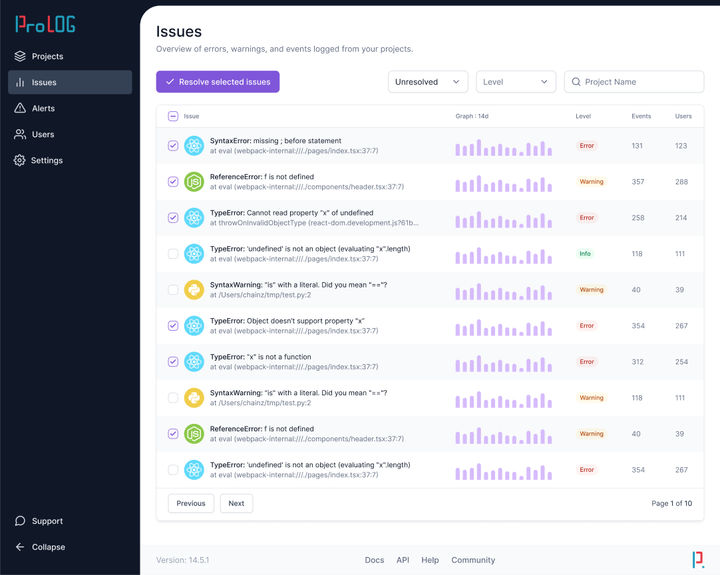This screenshot has height=575, width=720.
Task: Click Node.js icon of first ReferenceError row
Action: 194,182
